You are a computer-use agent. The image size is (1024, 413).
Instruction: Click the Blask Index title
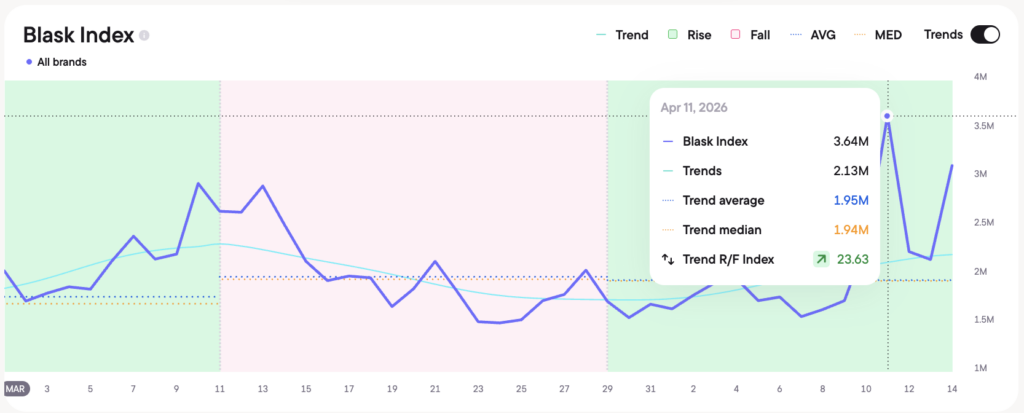[x=78, y=35]
